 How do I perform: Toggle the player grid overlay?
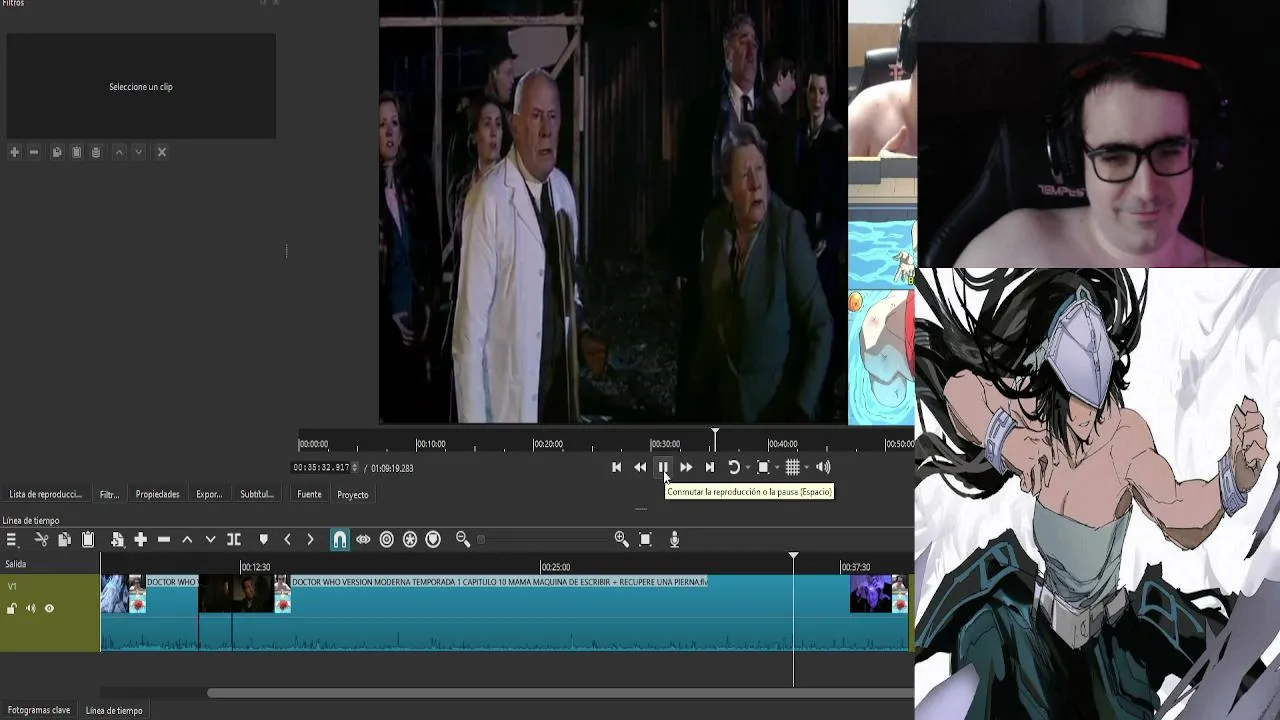(x=792, y=467)
